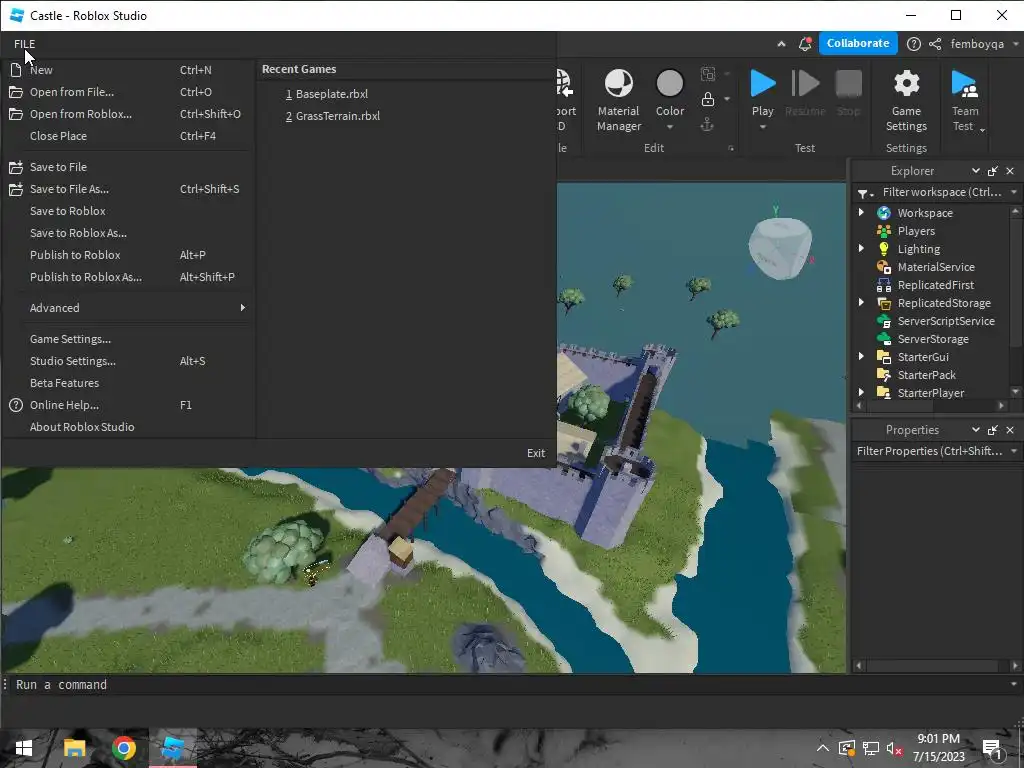Expand the StarterGui tree node
The height and width of the screenshot is (768, 1024).
(861, 357)
